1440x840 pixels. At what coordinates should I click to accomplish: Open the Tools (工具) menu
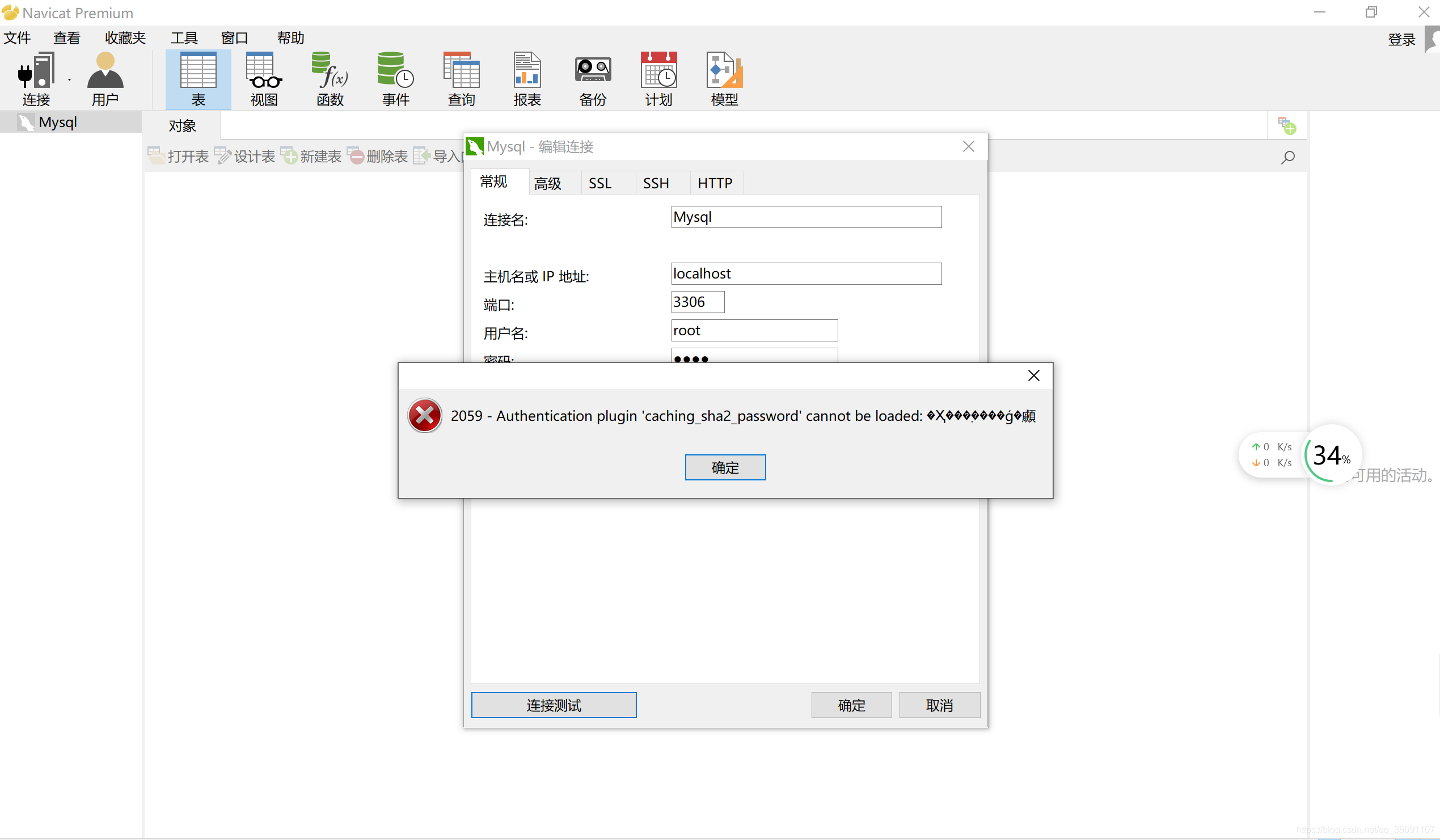click(x=184, y=37)
